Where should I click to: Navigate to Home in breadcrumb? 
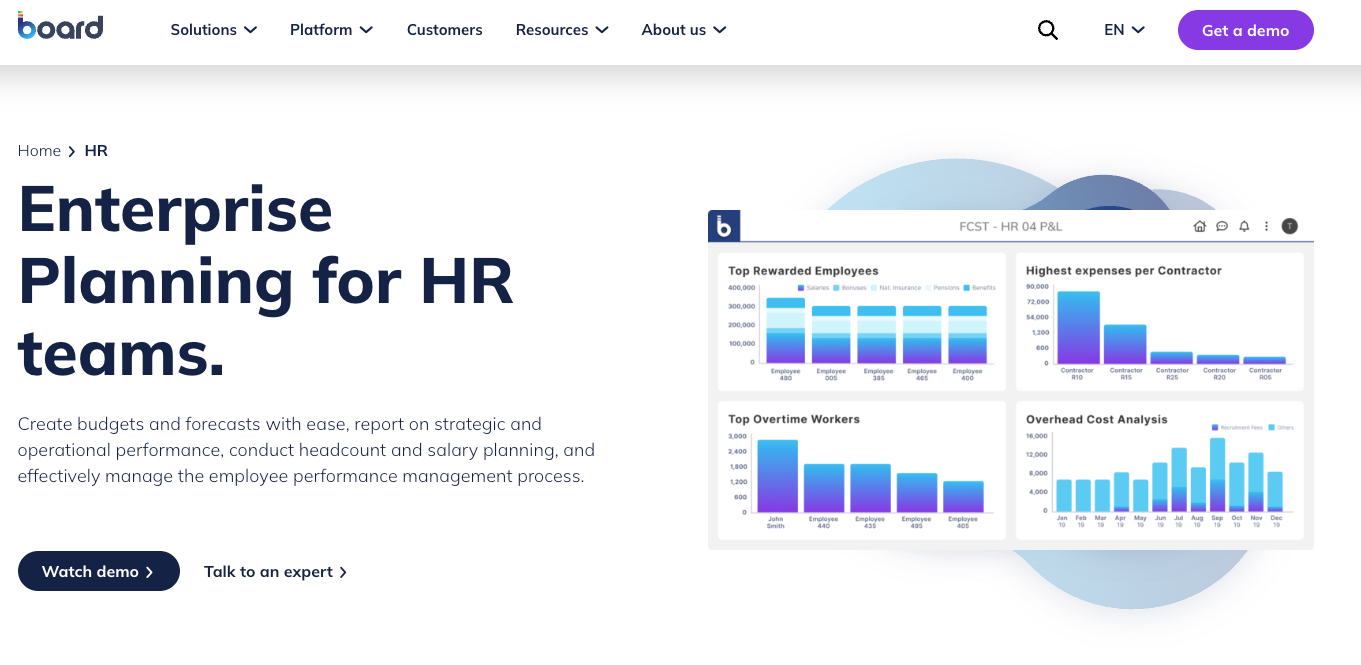point(39,151)
